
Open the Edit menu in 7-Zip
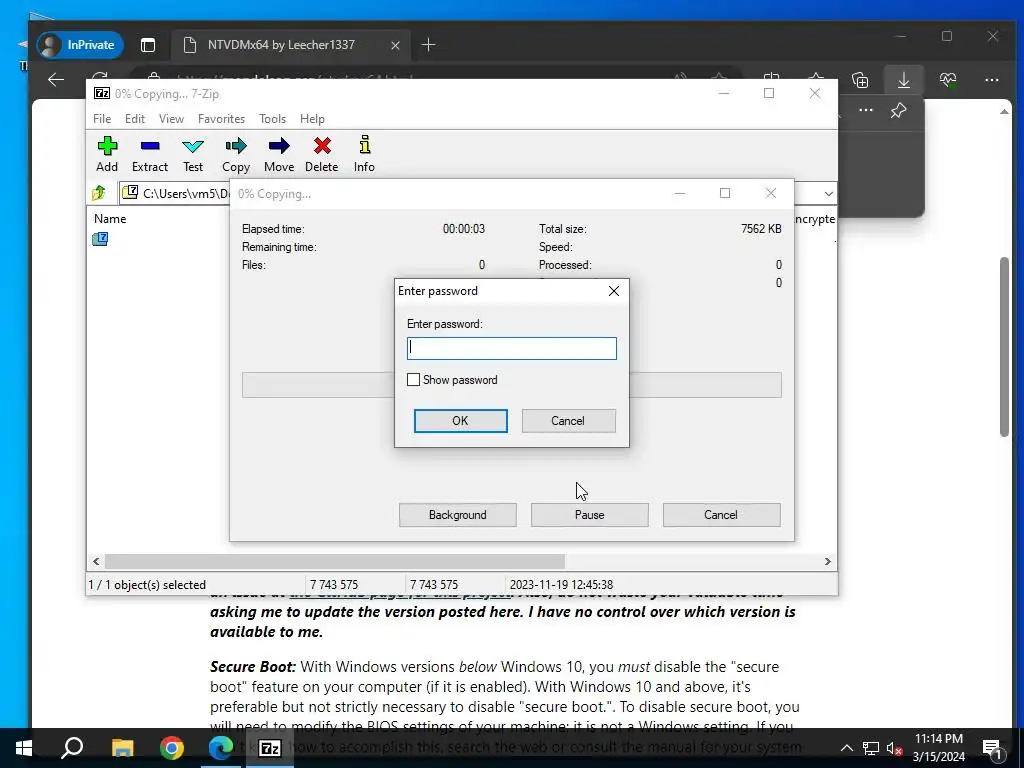tap(135, 119)
